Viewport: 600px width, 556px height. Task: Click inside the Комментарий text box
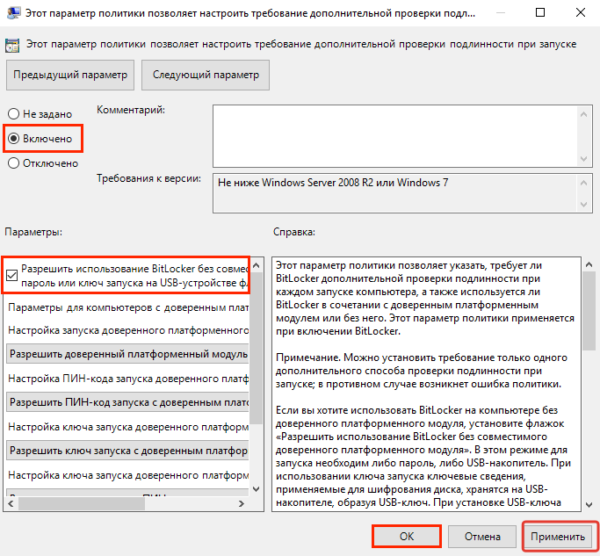[x=395, y=136]
